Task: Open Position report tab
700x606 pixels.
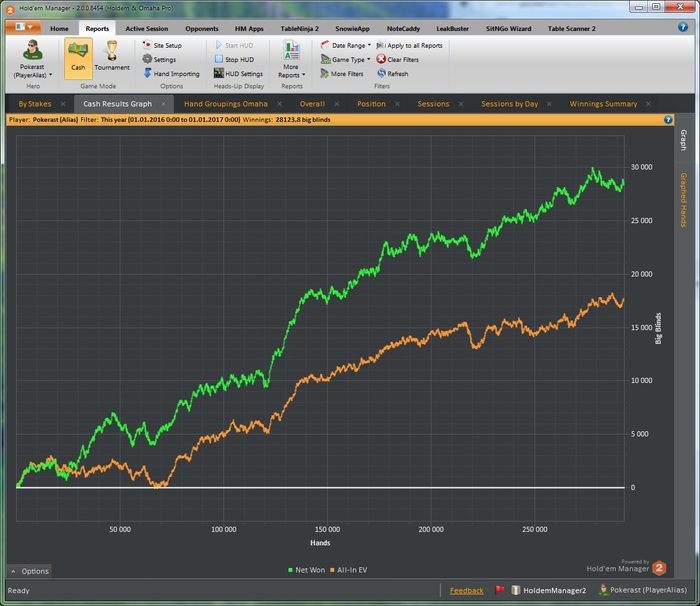Action: click(371, 104)
